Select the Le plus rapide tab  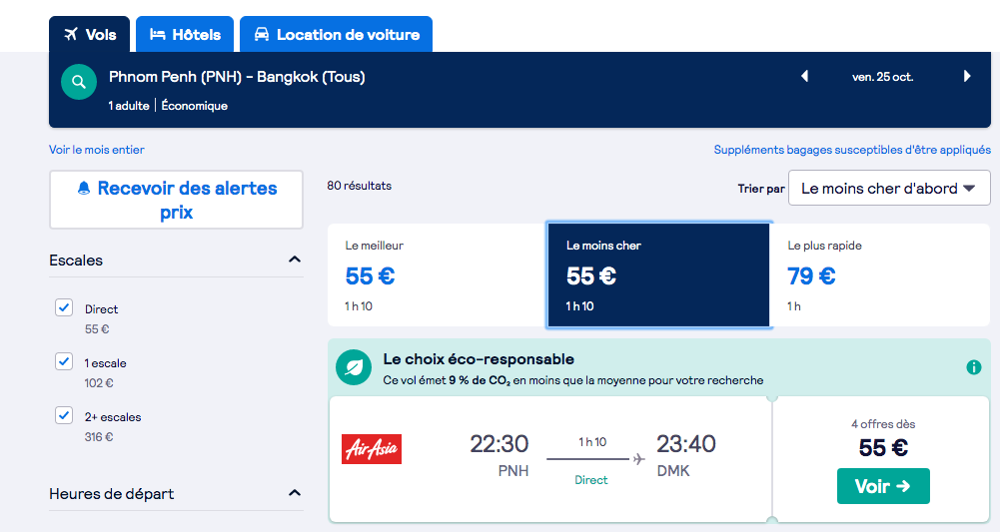pos(880,275)
